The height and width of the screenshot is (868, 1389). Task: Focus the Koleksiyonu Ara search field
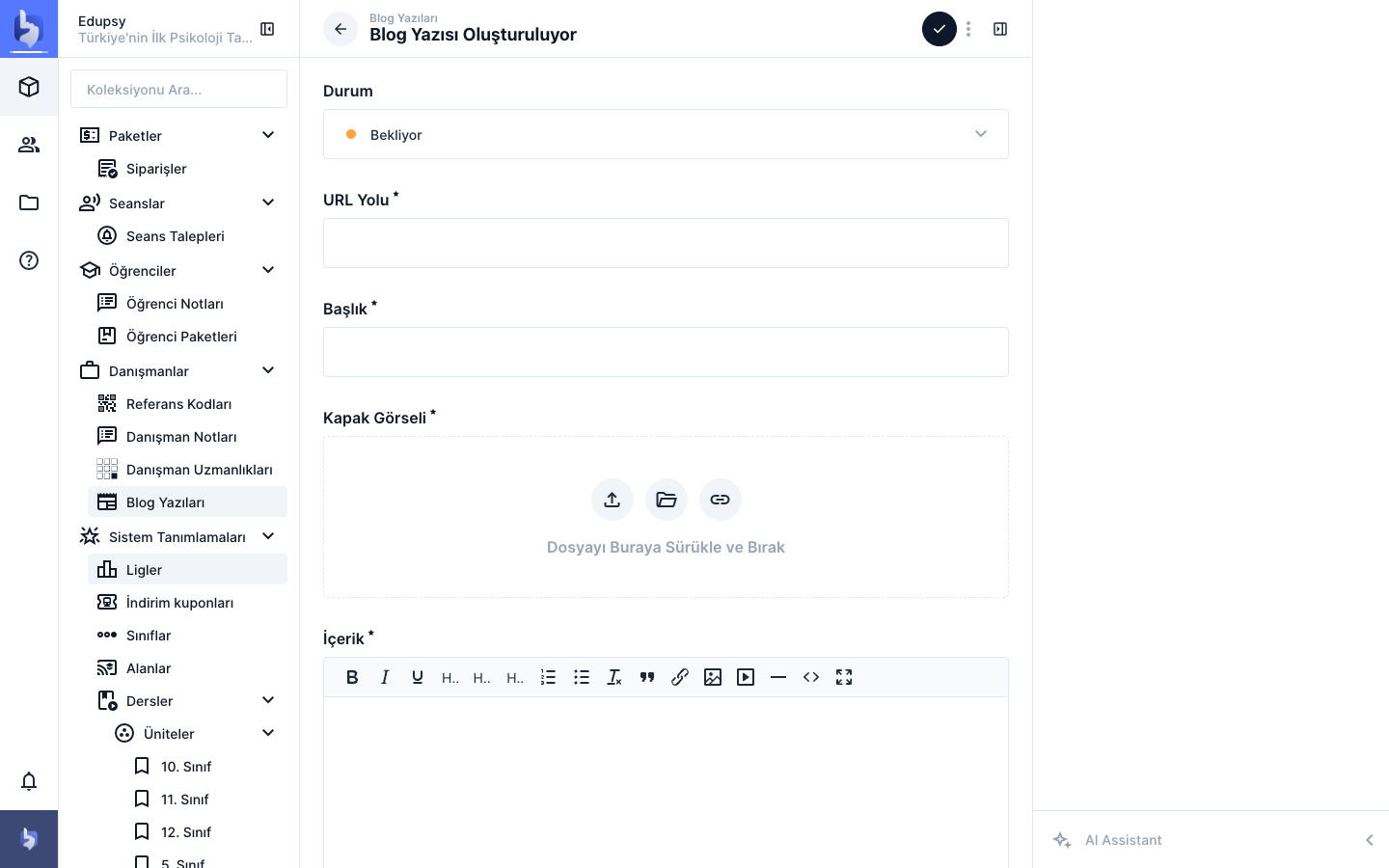(178, 89)
